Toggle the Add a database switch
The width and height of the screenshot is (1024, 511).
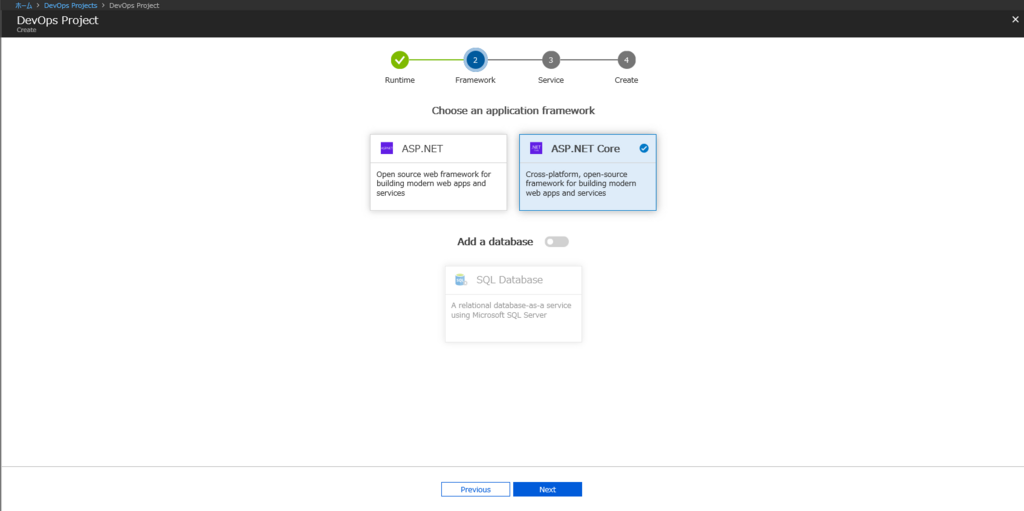click(x=557, y=242)
